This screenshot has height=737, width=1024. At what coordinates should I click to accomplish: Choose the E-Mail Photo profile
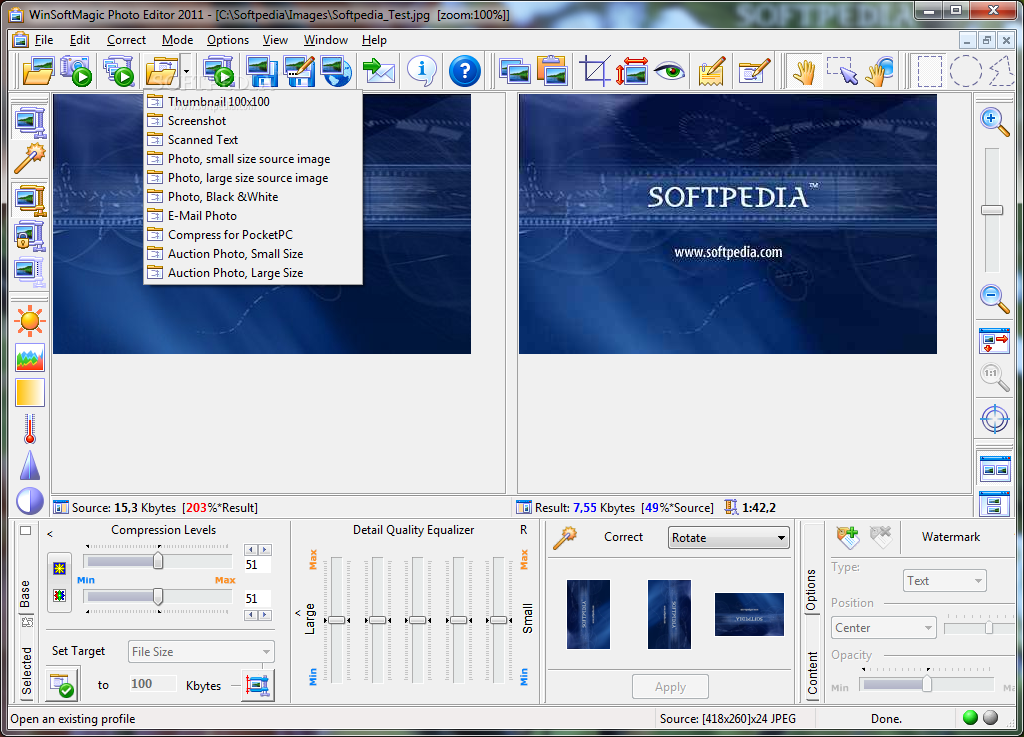[x=253, y=215]
